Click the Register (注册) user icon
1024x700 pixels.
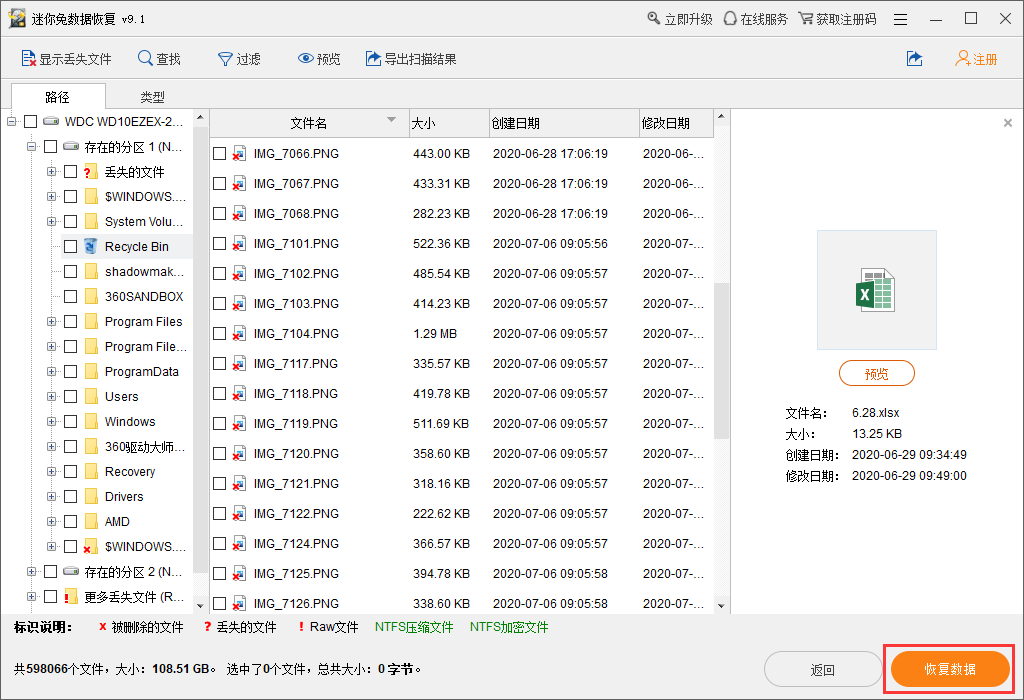963,59
